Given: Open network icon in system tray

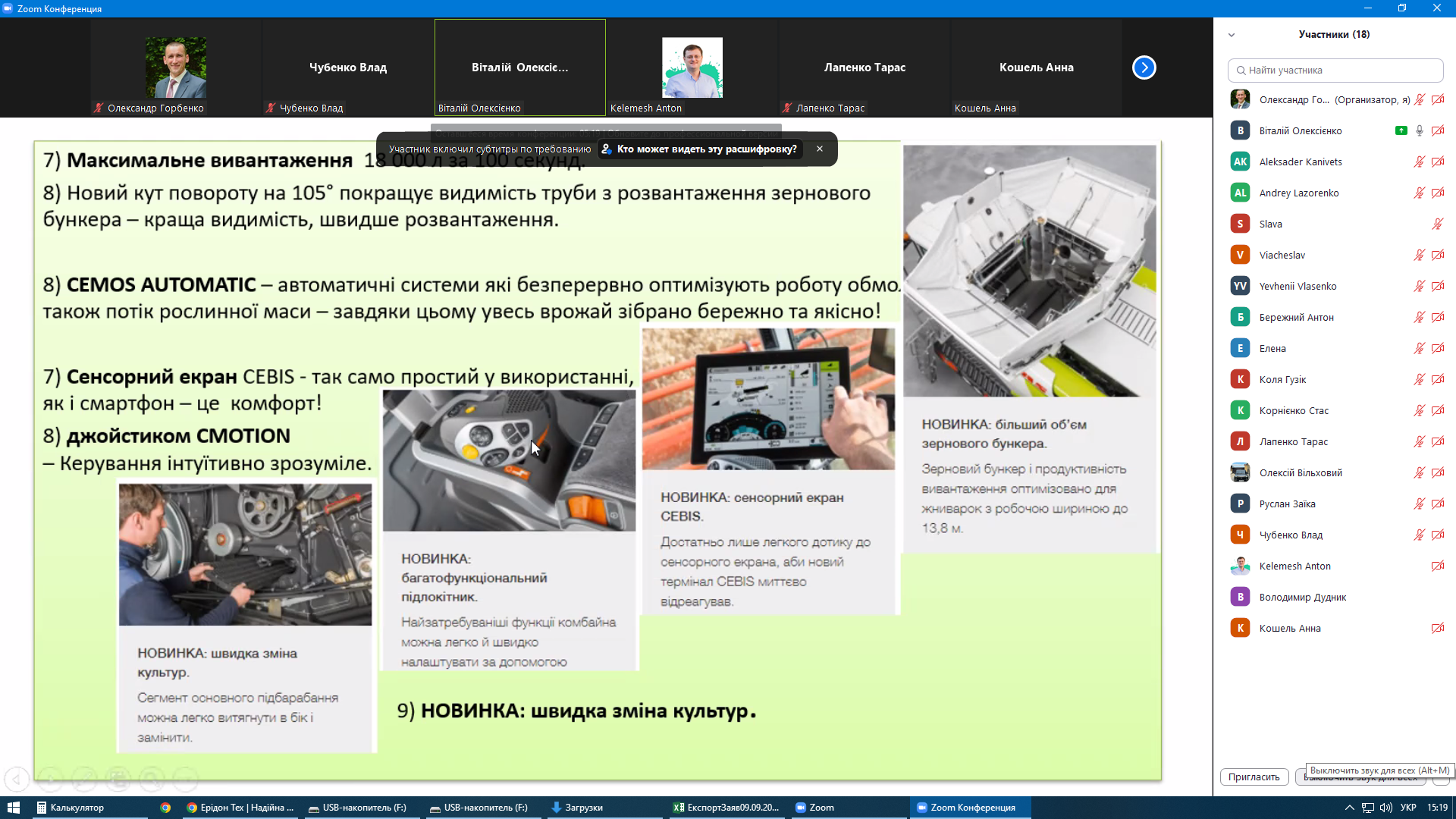Looking at the screenshot, I should 1367,808.
